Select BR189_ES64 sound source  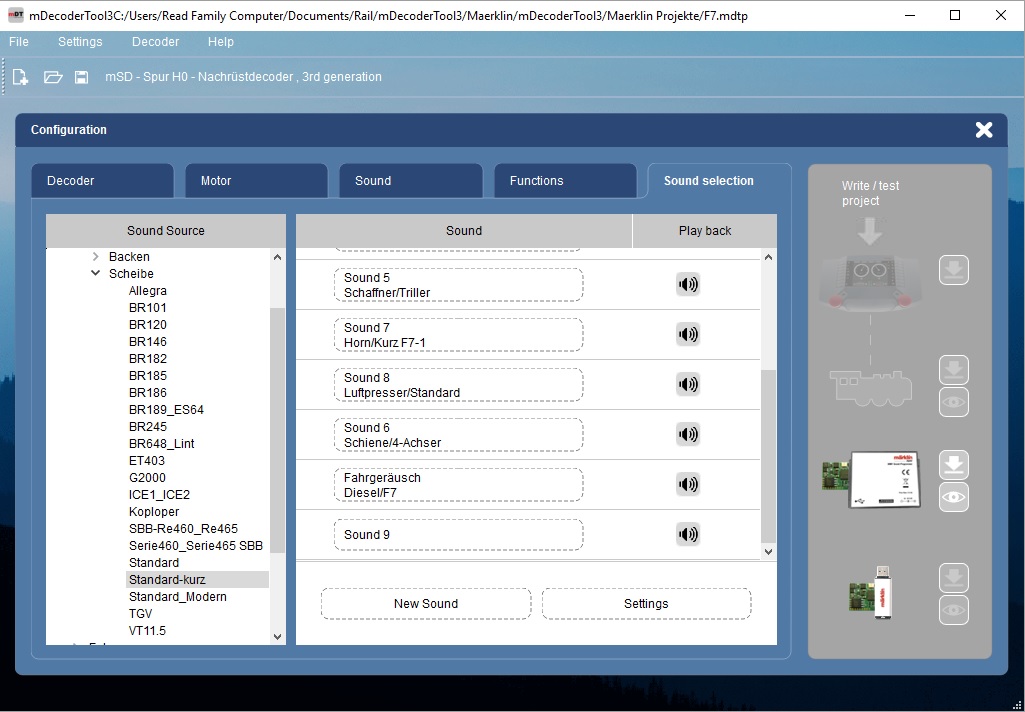click(166, 410)
